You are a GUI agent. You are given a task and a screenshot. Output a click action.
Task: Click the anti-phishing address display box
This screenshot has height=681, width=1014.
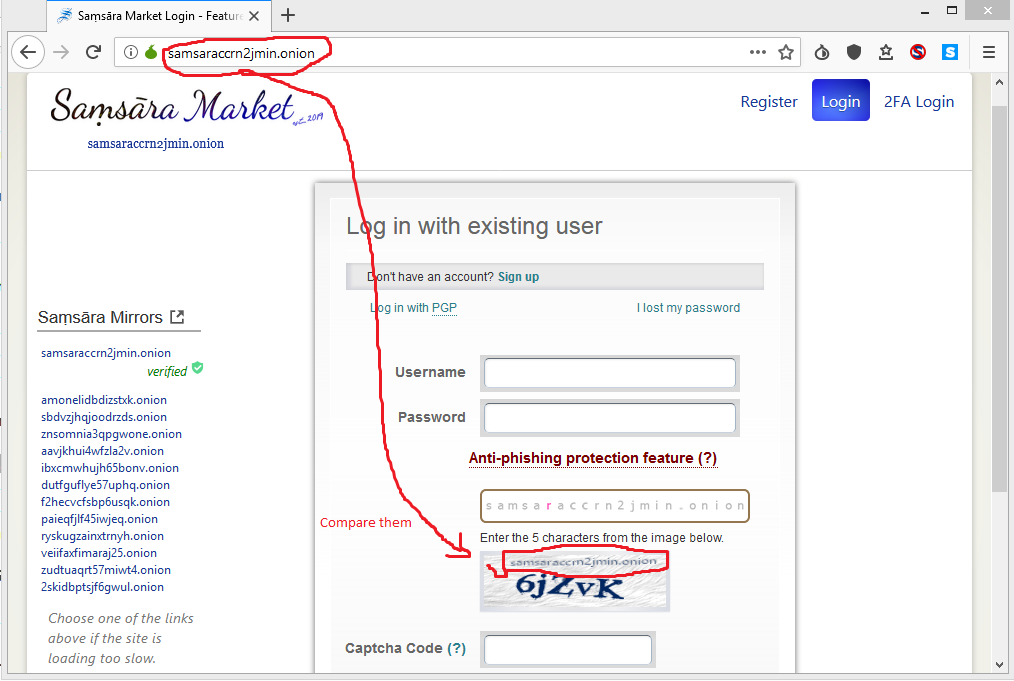click(x=614, y=506)
